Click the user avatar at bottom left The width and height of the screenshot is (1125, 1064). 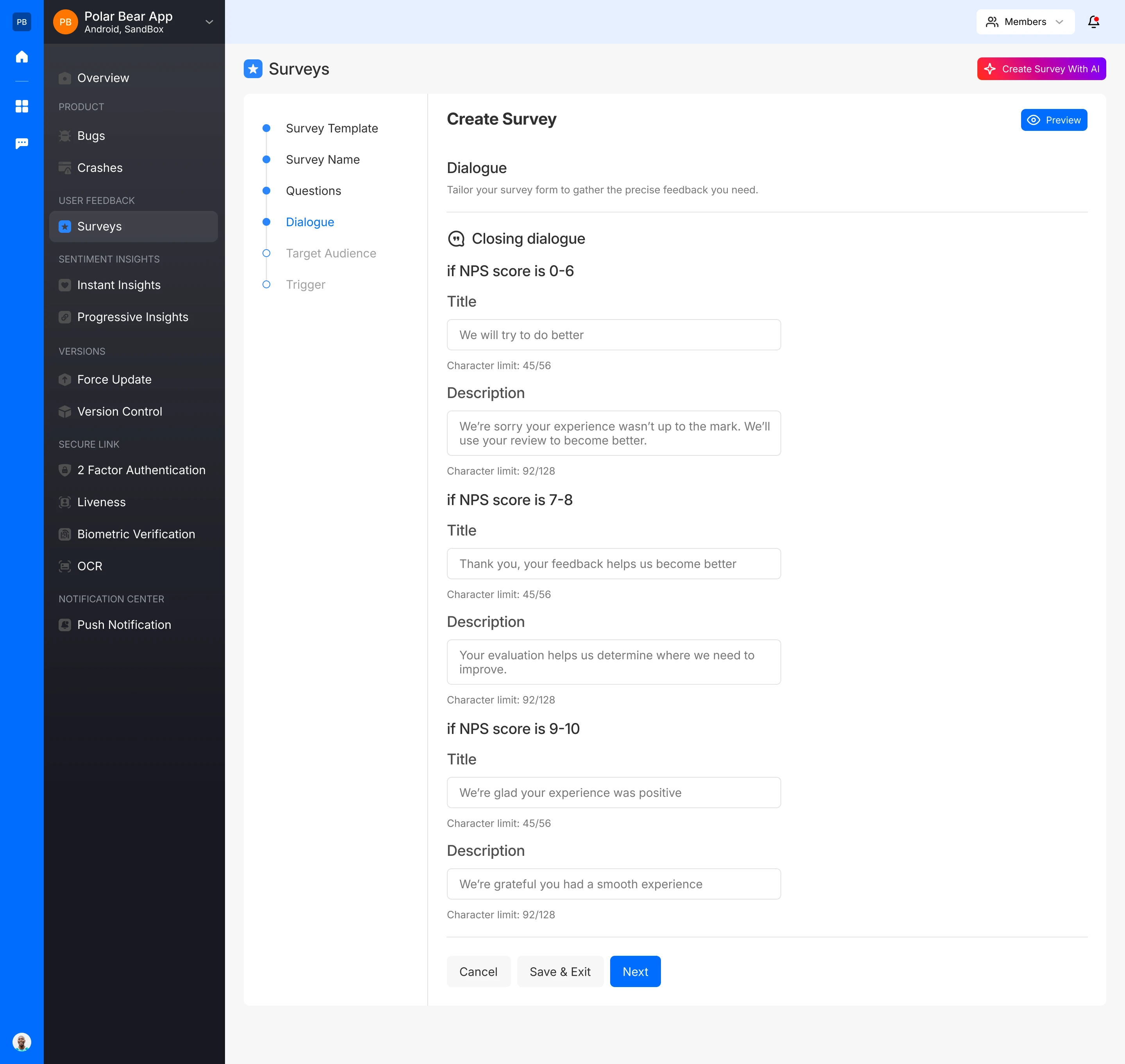(x=21, y=1042)
